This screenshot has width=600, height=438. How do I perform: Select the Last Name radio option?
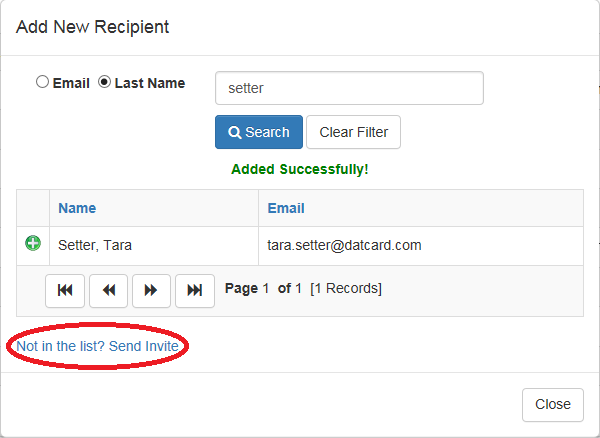coord(104,82)
